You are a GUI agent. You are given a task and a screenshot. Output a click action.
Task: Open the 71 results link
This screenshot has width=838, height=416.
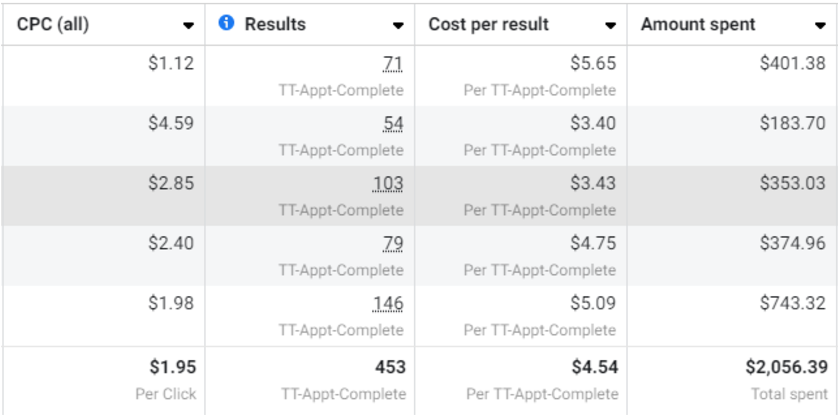coord(393,64)
